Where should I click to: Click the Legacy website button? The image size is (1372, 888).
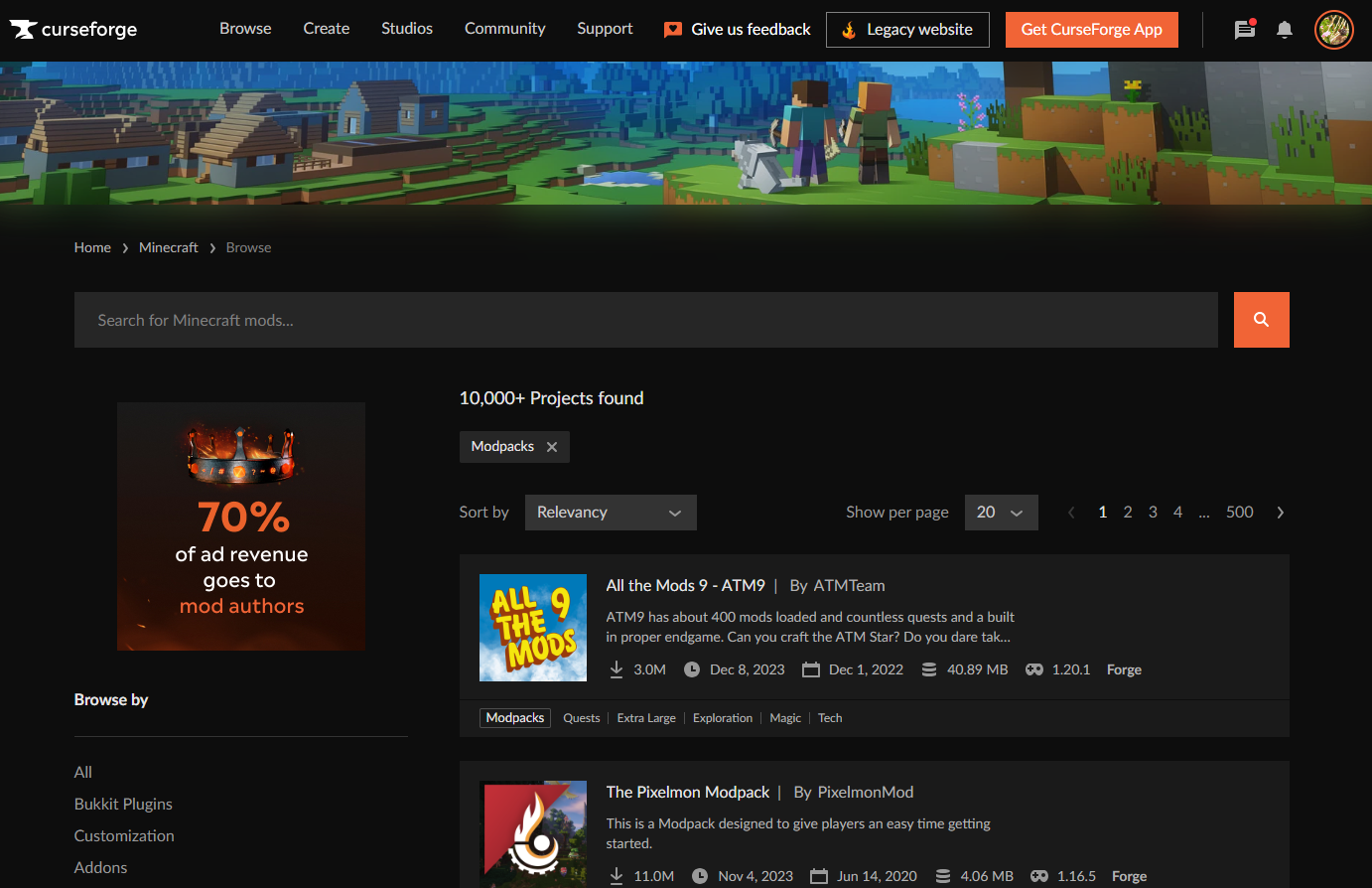click(x=907, y=30)
